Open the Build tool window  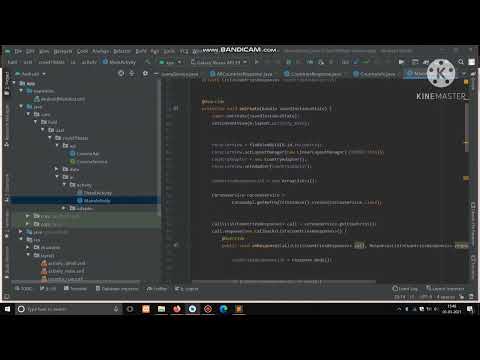[49, 289]
